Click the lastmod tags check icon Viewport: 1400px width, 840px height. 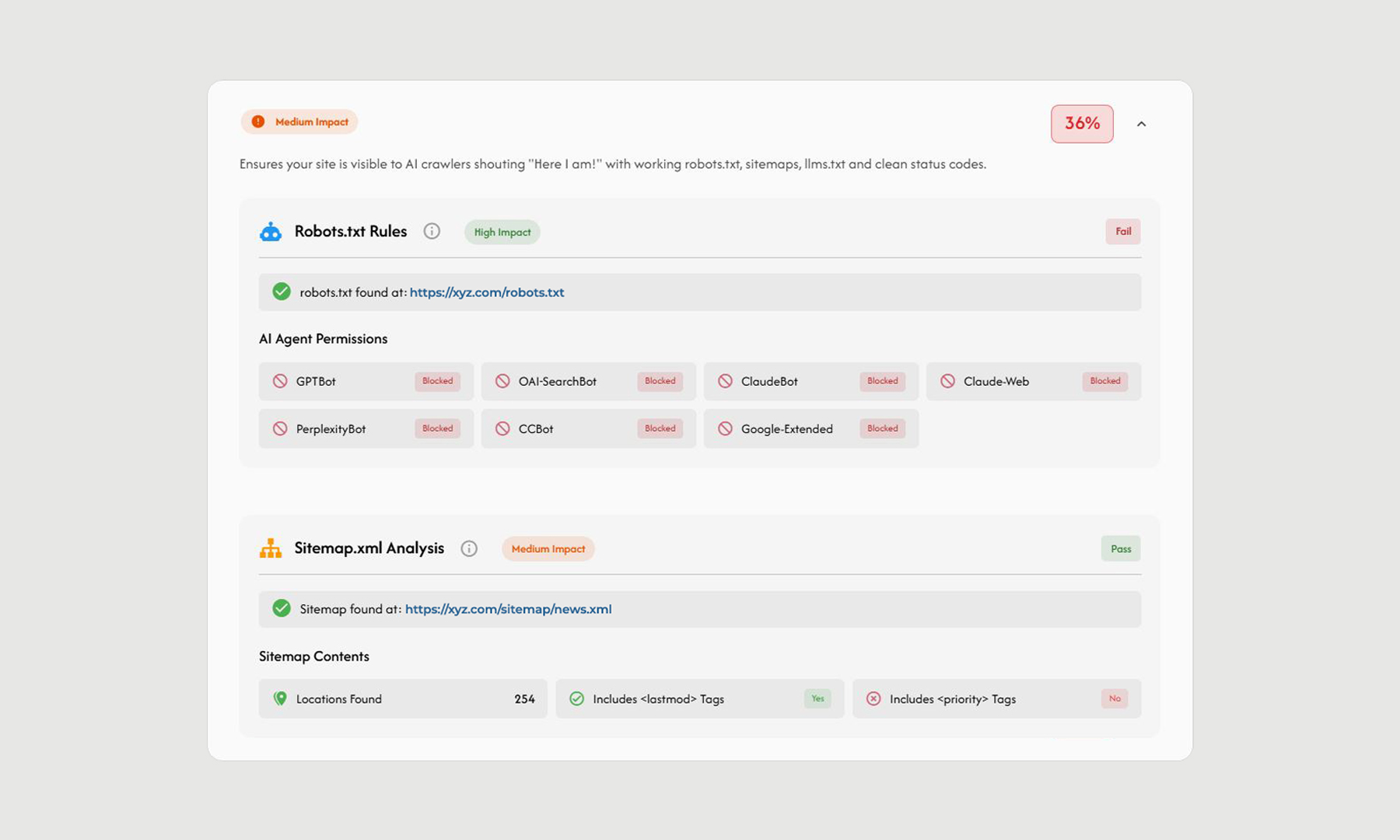tap(576, 698)
